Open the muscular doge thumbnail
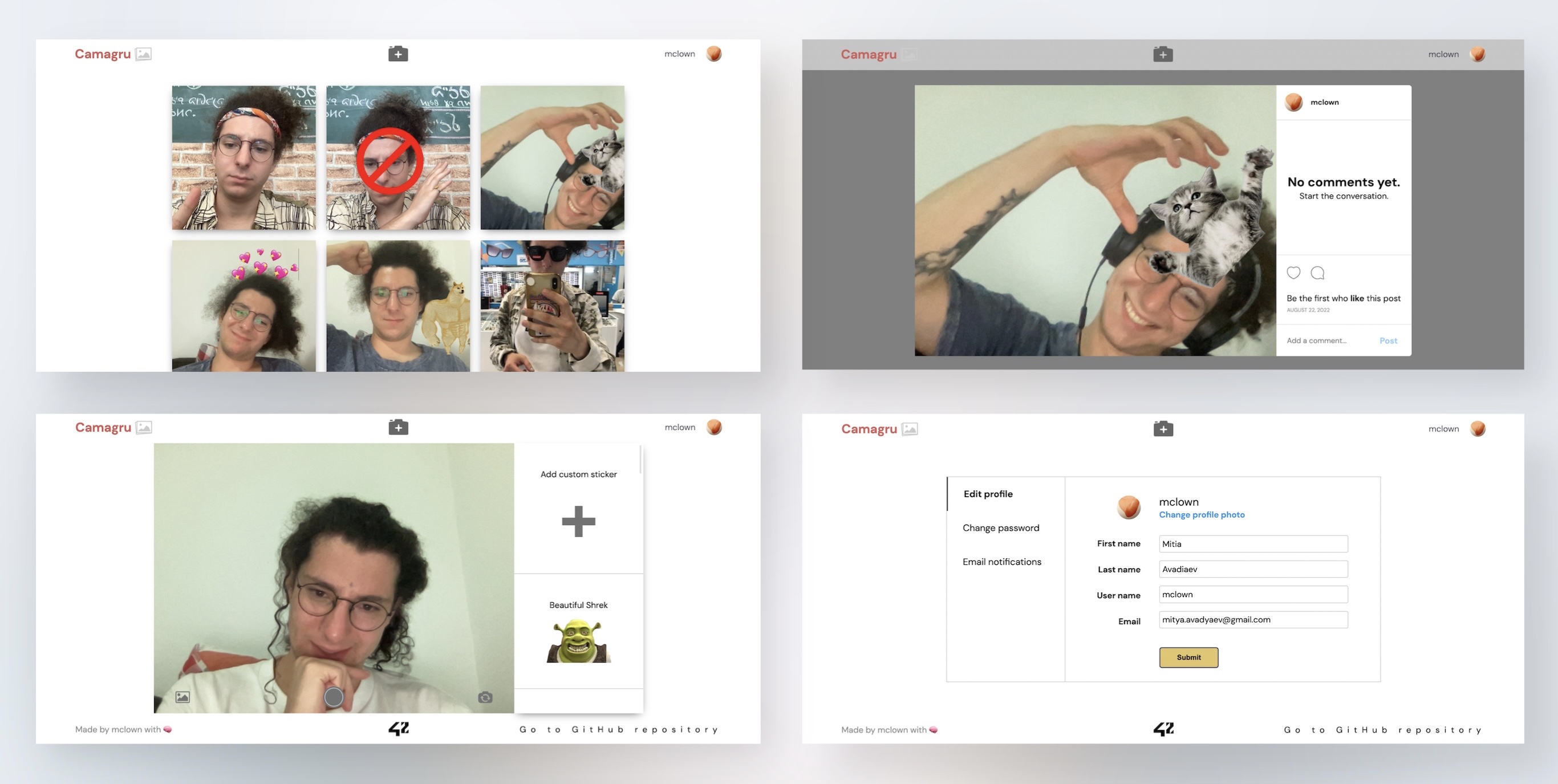The width and height of the screenshot is (1558, 784). coord(397,306)
